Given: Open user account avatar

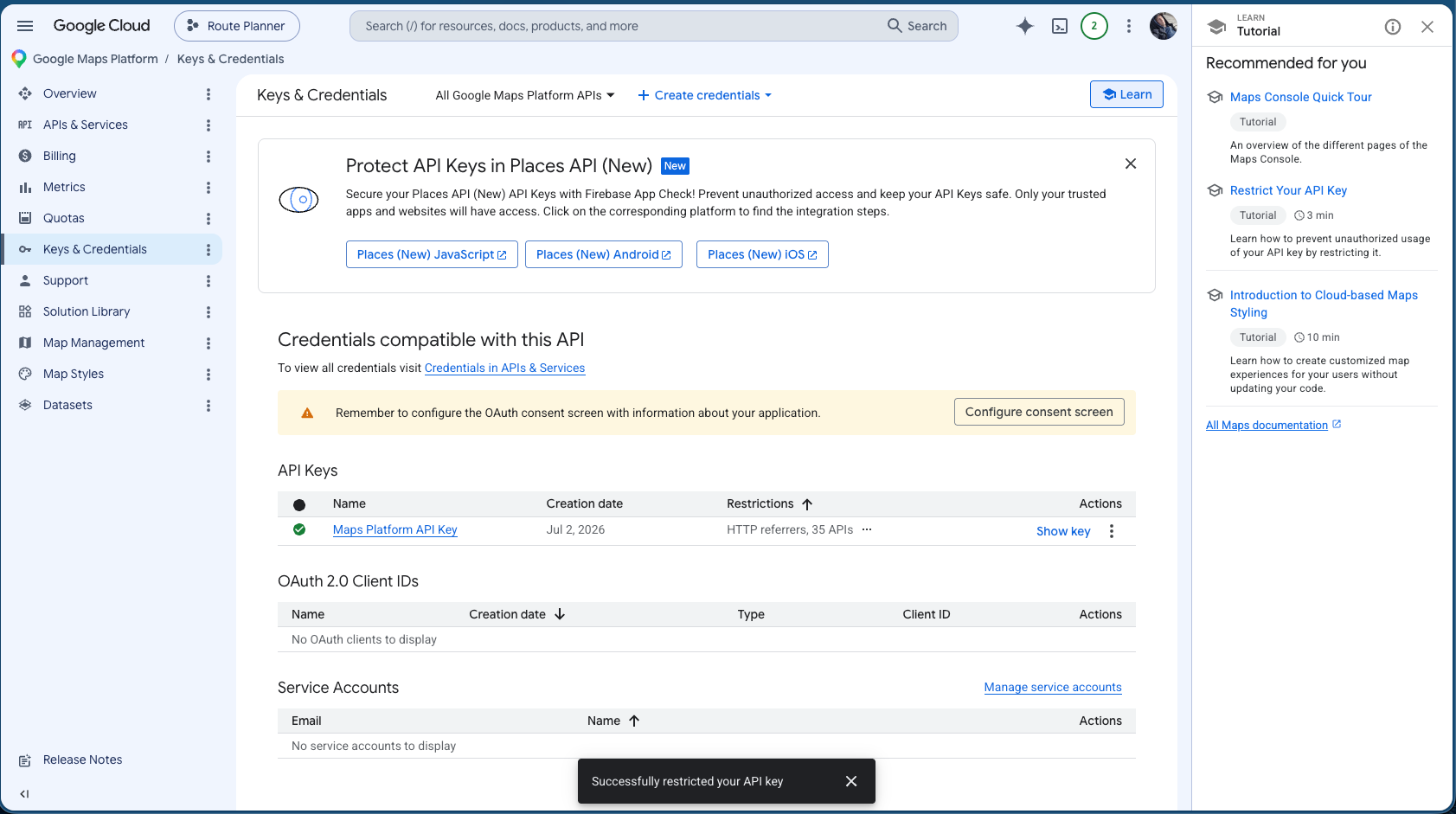Looking at the screenshot, I should click(1164, 26).
